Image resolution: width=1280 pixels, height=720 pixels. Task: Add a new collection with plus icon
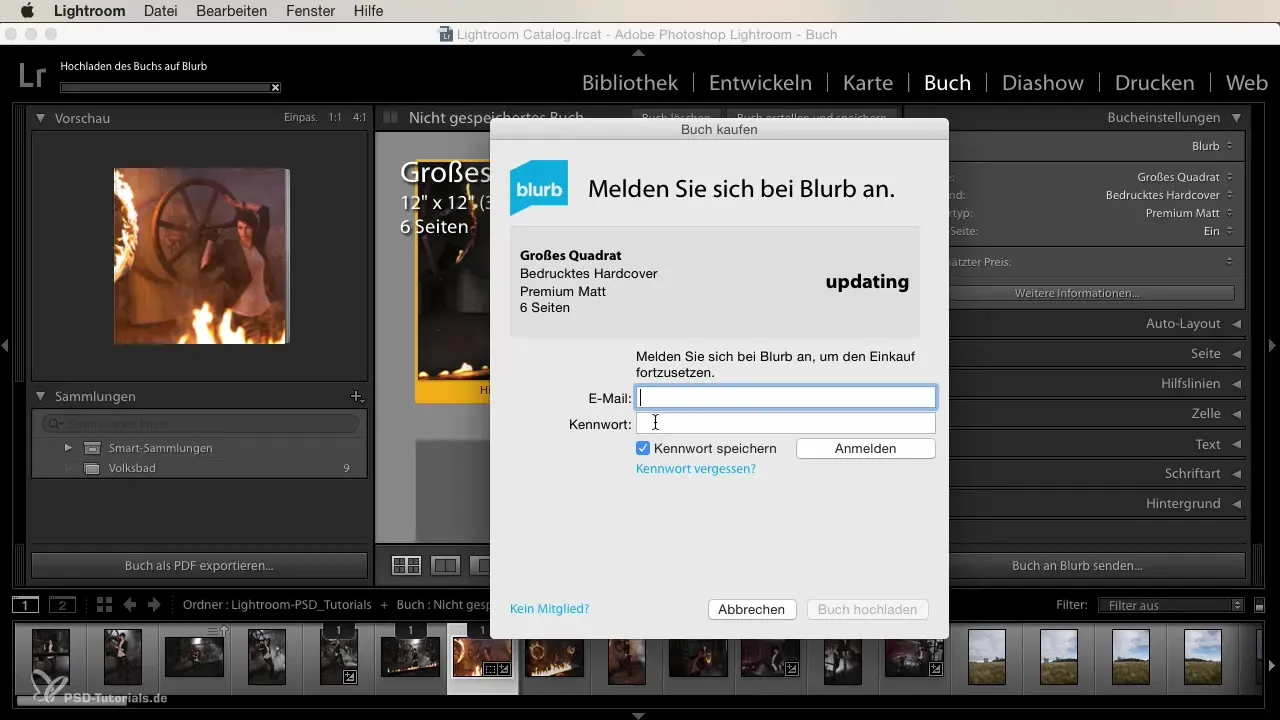356,397
